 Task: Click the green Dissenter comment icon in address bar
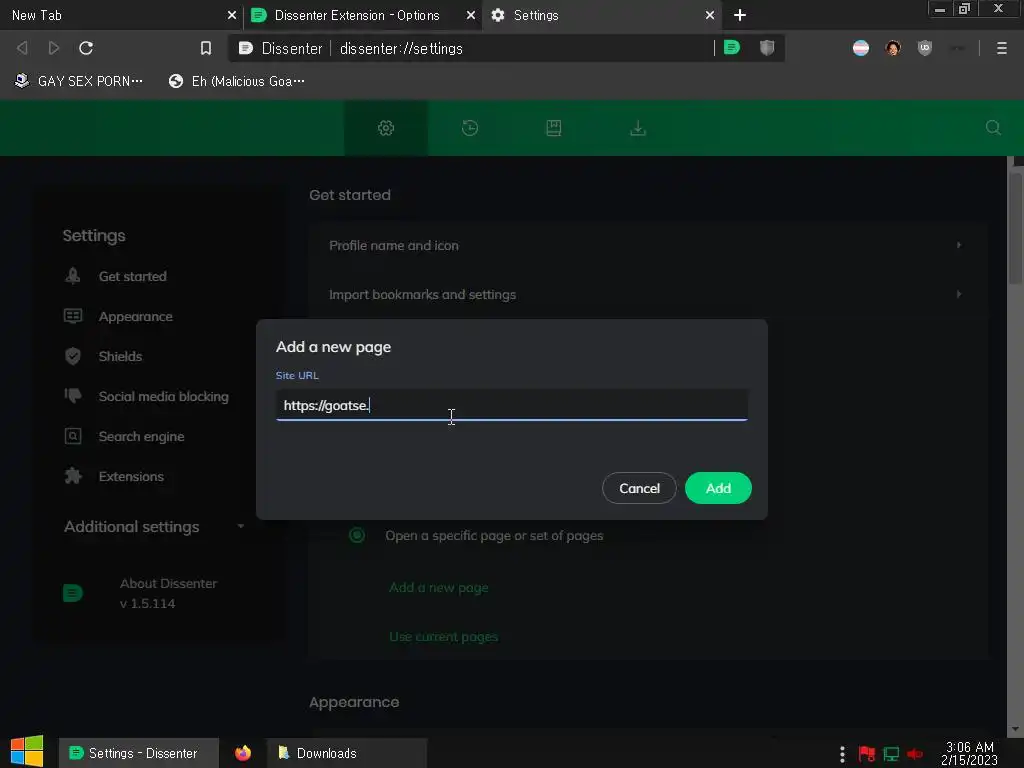(732, 47)
